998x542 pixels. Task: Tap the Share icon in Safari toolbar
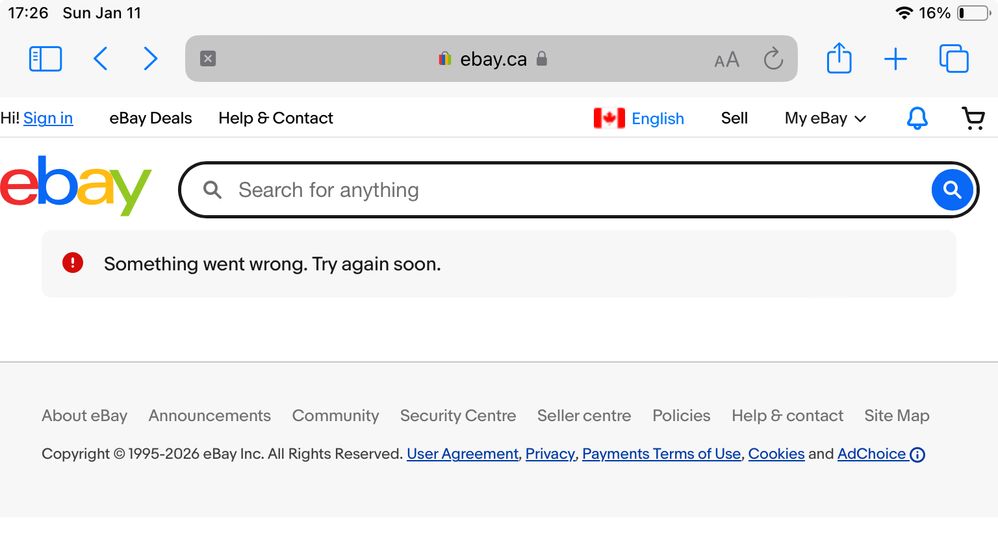pos(839,59)
